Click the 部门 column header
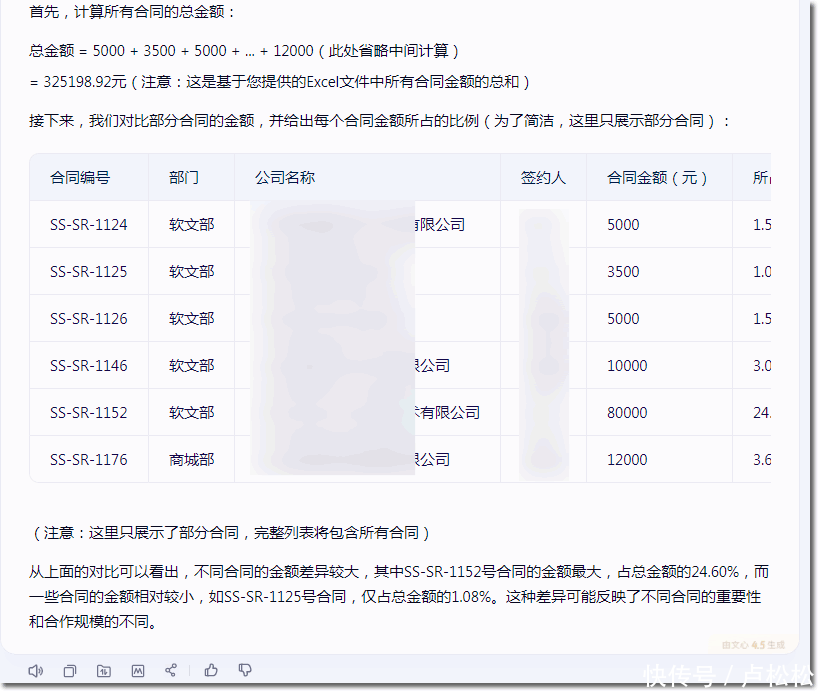Image resolution: width=821 pixels, height=693 pixels. [x=184, y=178]
